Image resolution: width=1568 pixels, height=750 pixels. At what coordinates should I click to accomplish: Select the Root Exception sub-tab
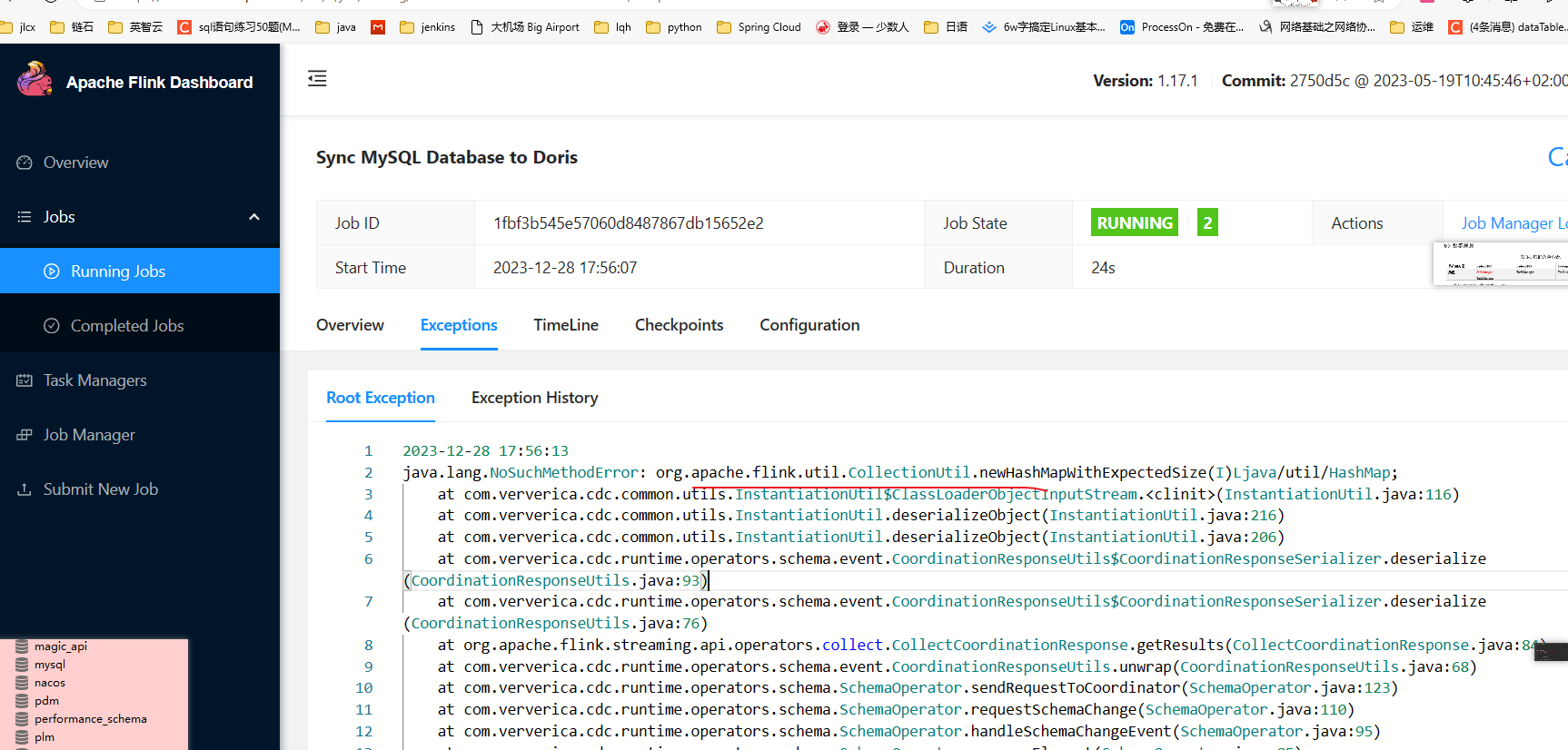(x=381, y=398)
